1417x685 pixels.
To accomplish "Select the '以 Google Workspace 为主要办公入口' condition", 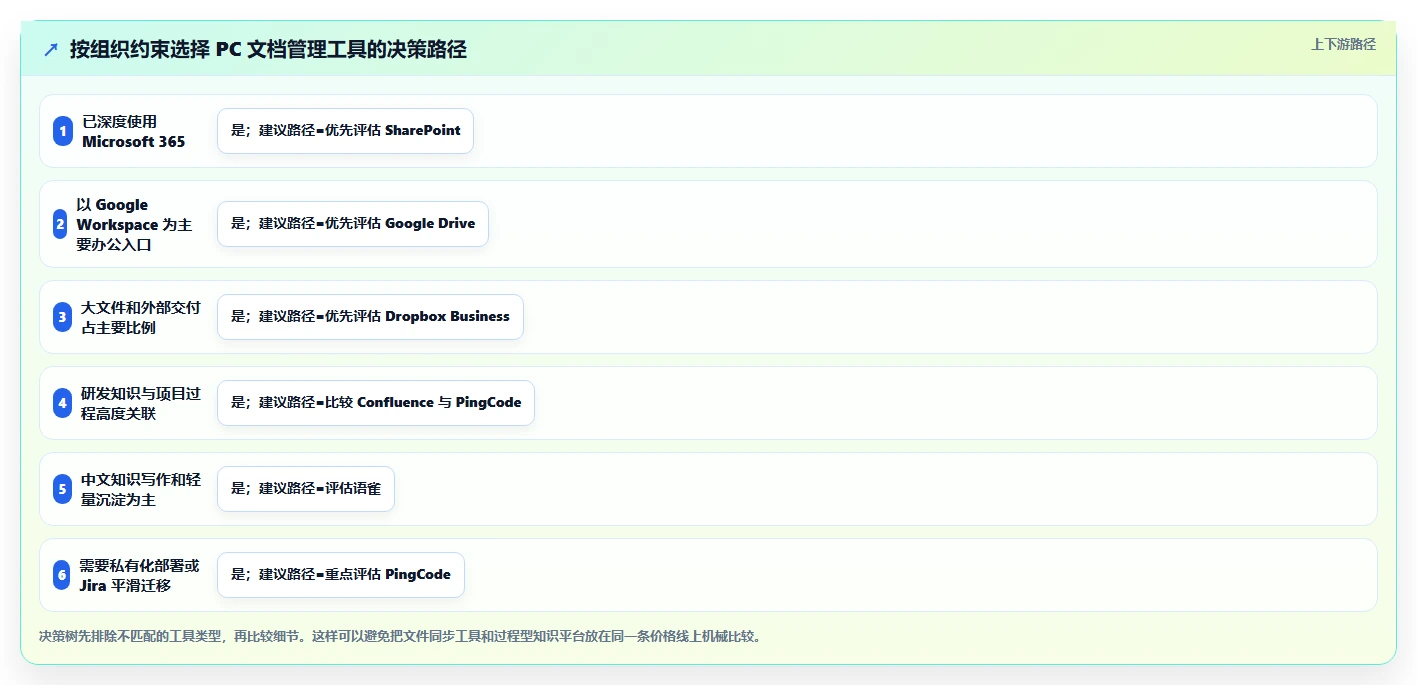I will click(x=134, y=224).
